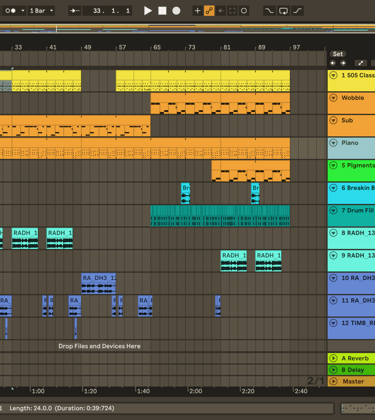
Task: Click the session record circle icon
Action: point(244,11)
